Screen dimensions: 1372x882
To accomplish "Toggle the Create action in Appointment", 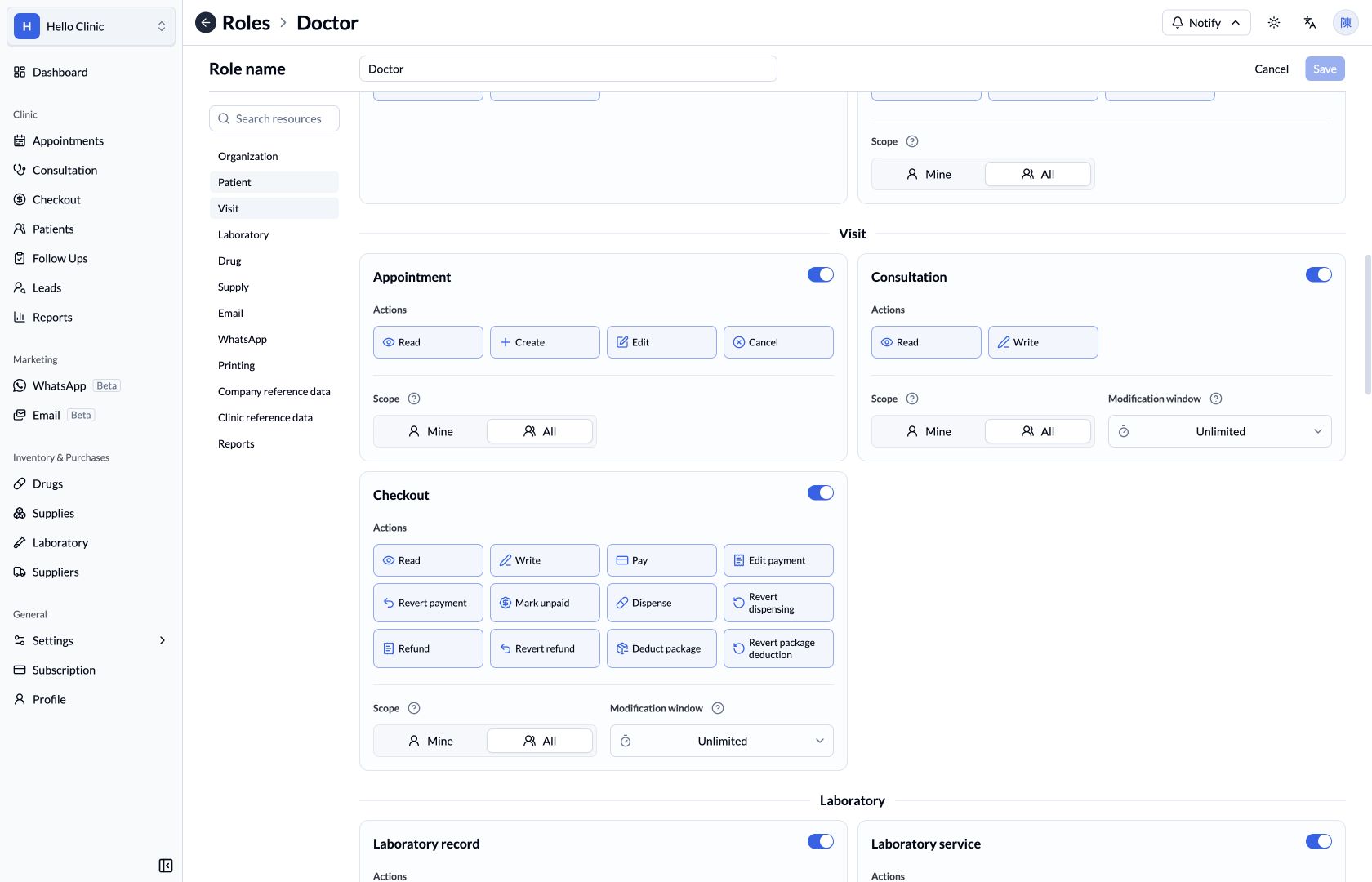I will [545, 342].
